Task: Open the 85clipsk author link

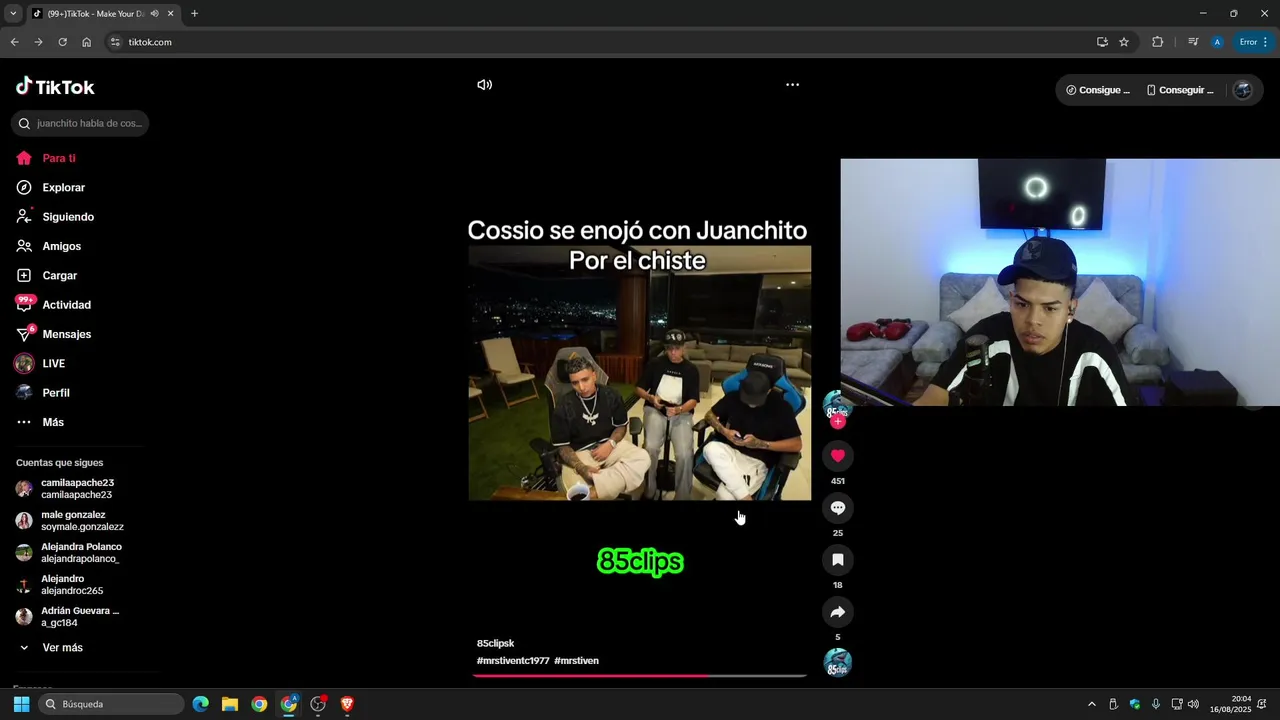Action: point(495,643)
